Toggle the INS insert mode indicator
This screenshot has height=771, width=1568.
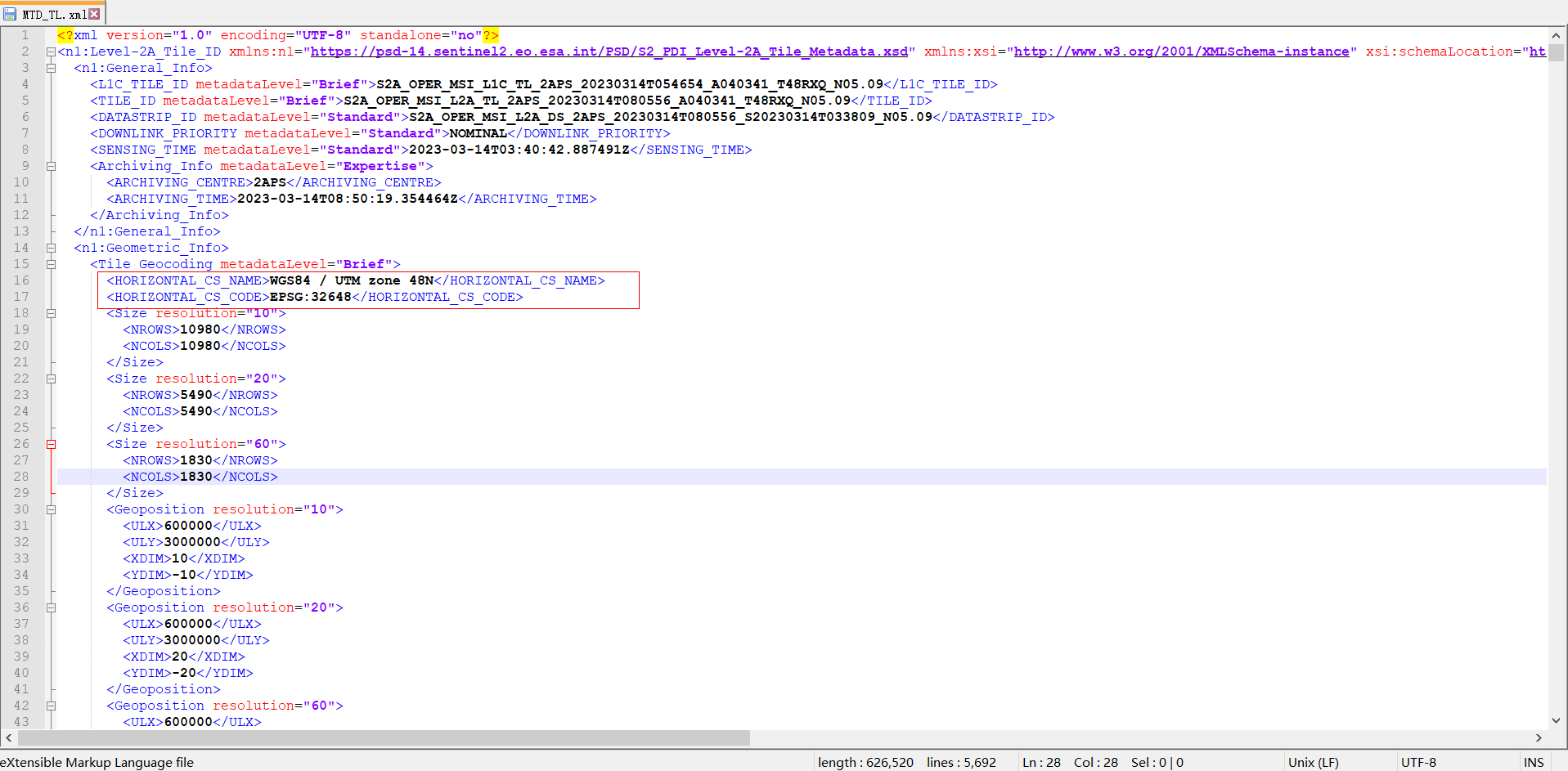tap(1534, 762)
